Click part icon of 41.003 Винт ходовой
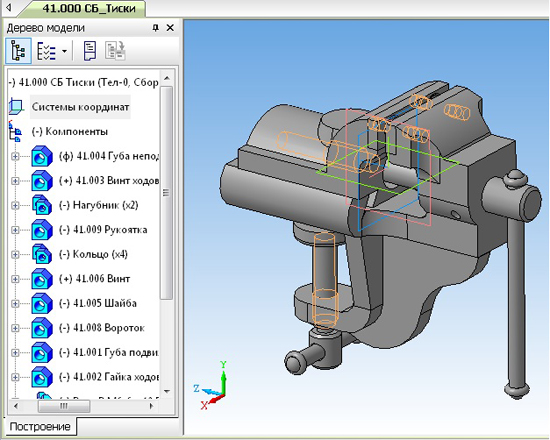550x440 pixels. pyautogui.click(x=42, y=181)
